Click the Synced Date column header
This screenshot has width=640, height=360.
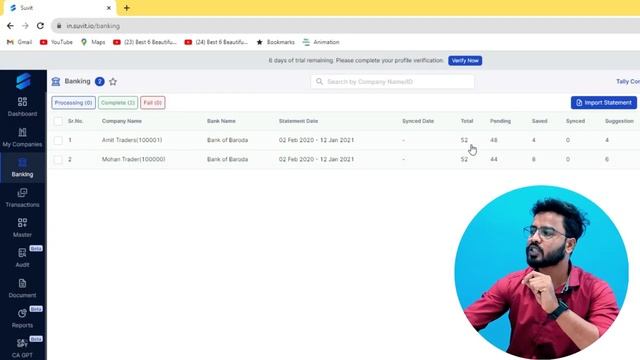(418, 121)
